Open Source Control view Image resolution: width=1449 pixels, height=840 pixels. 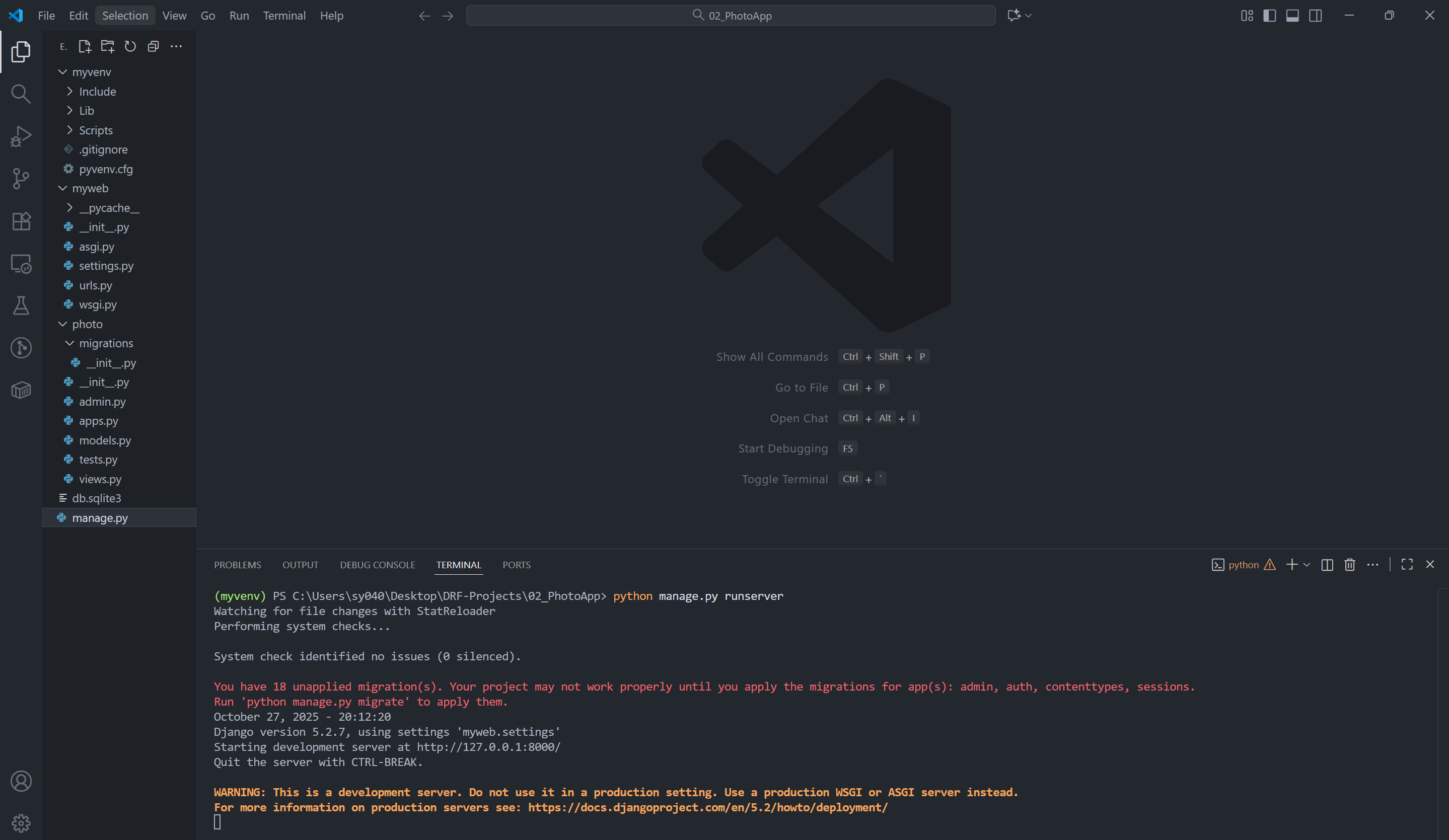click(x=21, y=178)
